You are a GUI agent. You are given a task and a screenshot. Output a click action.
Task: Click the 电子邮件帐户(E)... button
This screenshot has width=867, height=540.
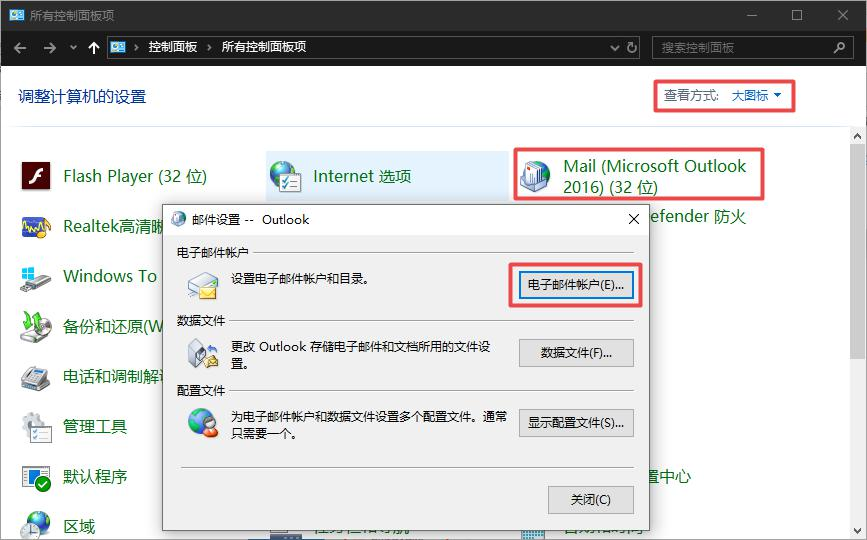click(575, 285)
